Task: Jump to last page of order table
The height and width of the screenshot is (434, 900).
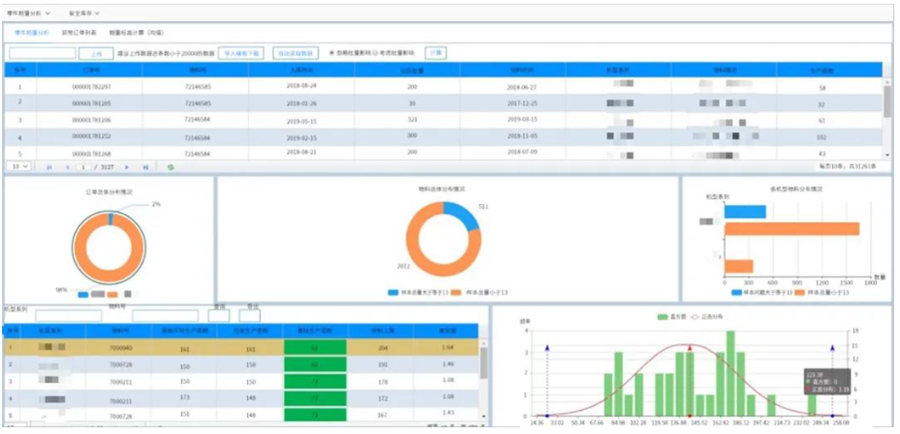Action: [x=146, y=167]
